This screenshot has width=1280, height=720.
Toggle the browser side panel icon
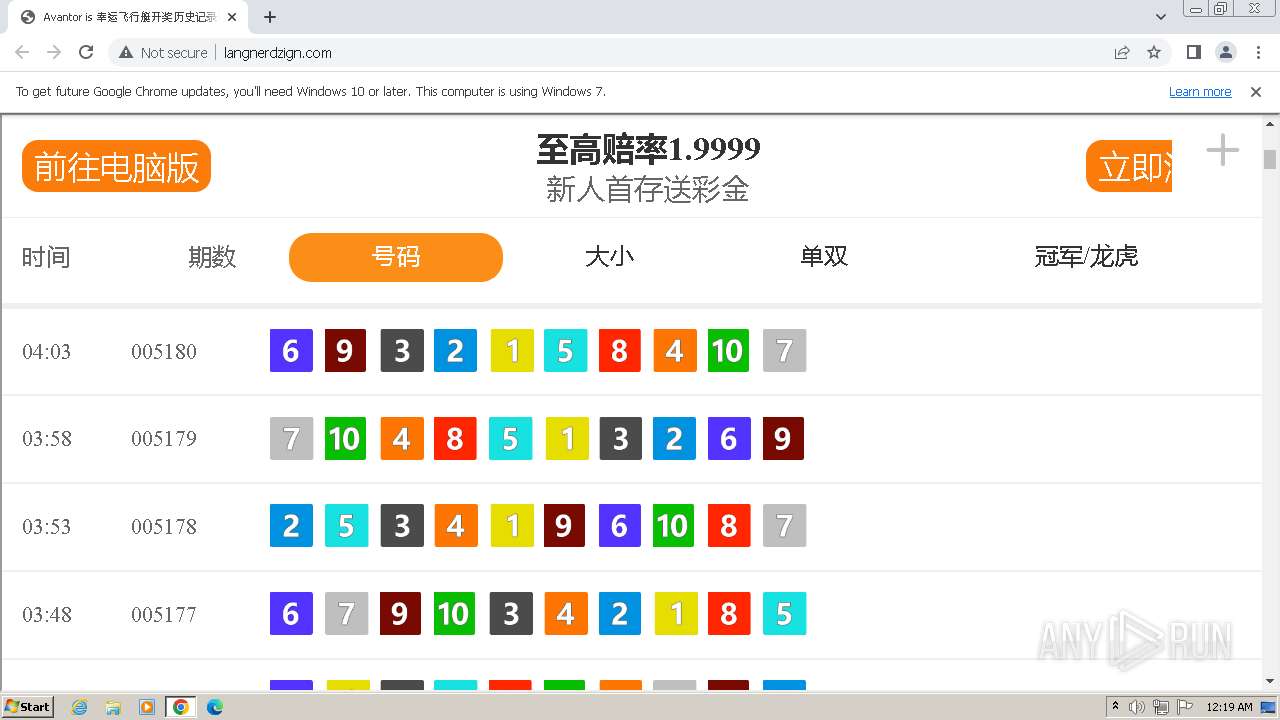tap(1193, 52)
